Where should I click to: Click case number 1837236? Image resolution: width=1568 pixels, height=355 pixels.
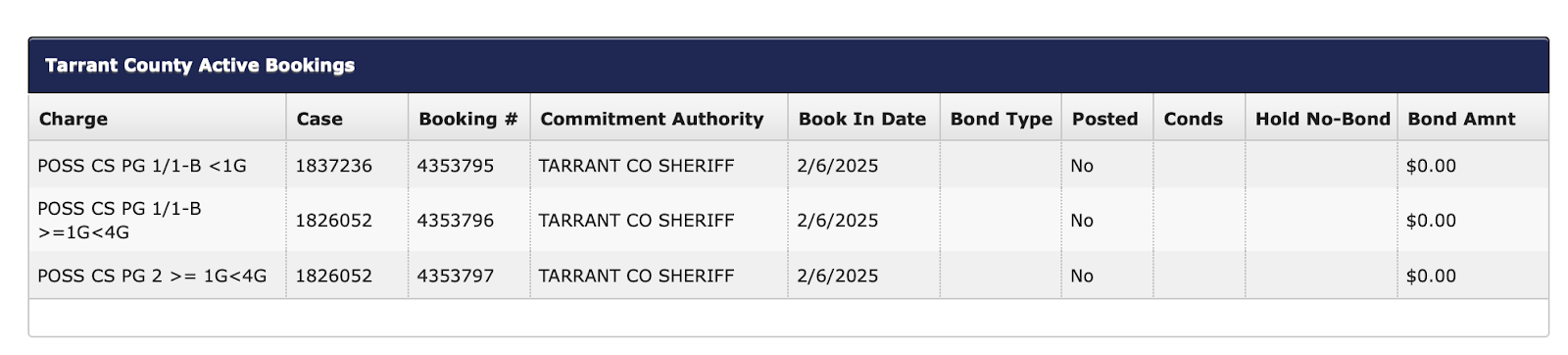334,166
